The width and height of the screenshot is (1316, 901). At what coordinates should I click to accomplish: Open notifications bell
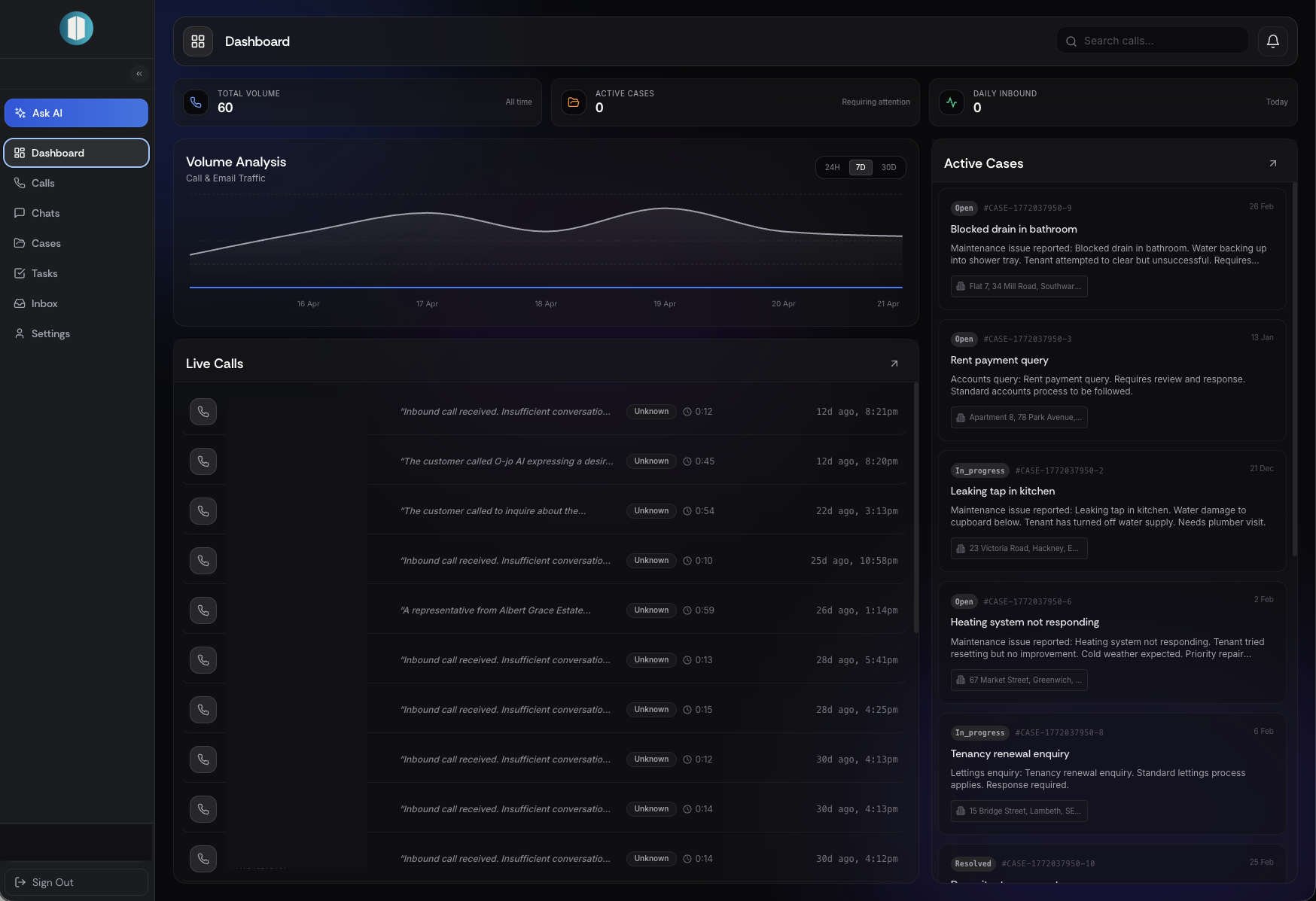[x=1273, y=41]
